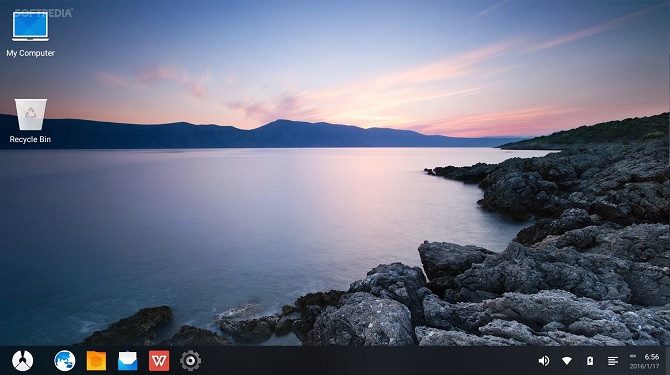Launch the red WPS Office app

pyautogui.click(x=159, y=361)
